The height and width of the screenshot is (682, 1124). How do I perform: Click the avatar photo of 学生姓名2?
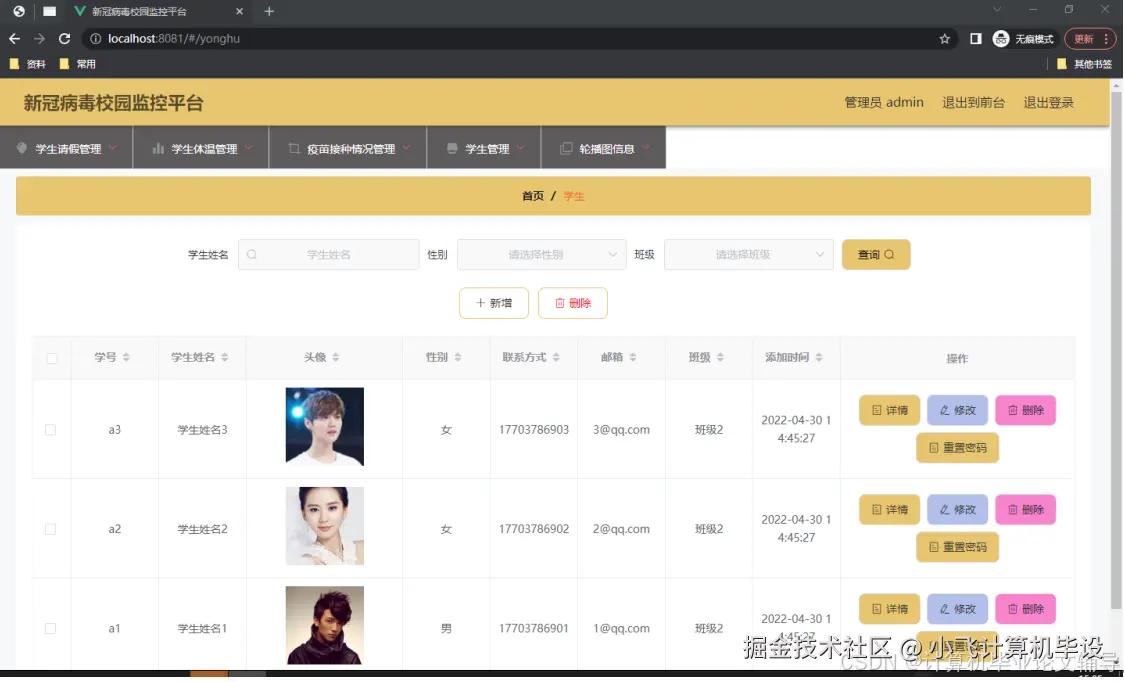[x=325, y=527]
